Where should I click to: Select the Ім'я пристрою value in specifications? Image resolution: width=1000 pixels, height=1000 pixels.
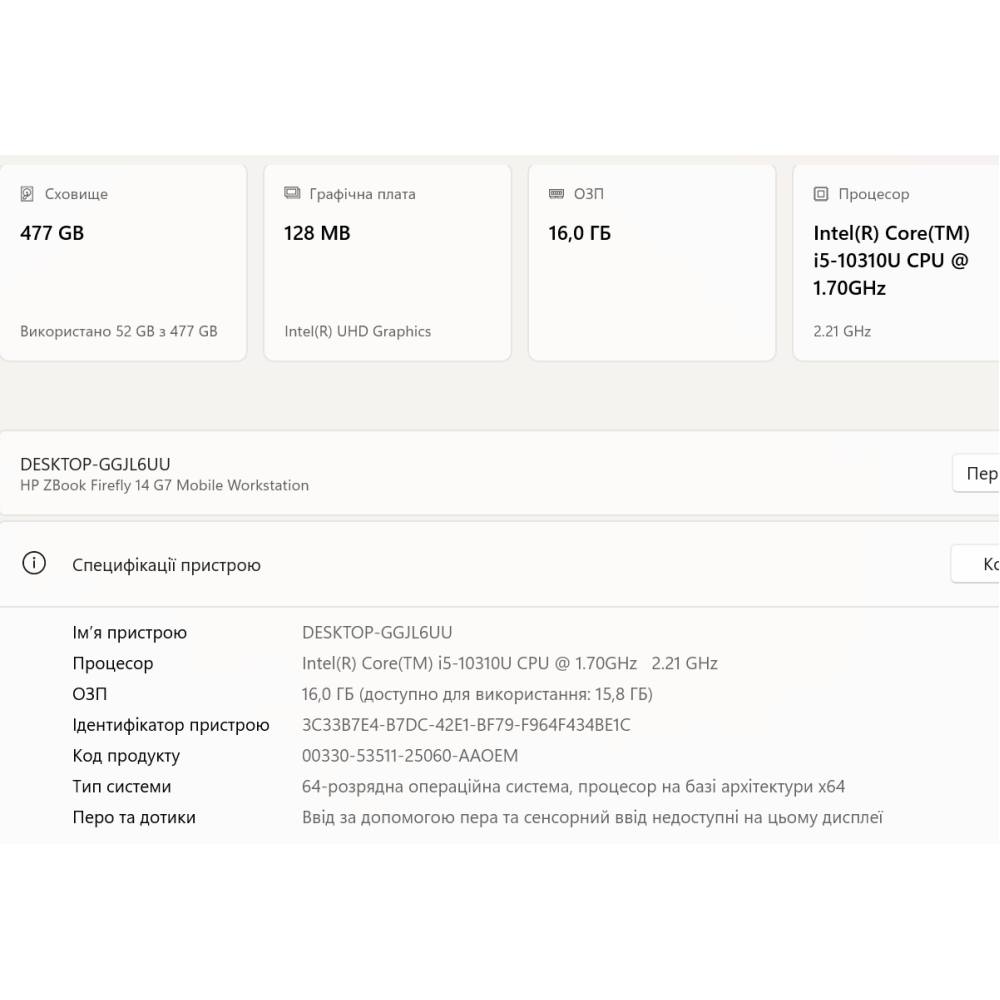pyautogui.click(x=377, y=632)
